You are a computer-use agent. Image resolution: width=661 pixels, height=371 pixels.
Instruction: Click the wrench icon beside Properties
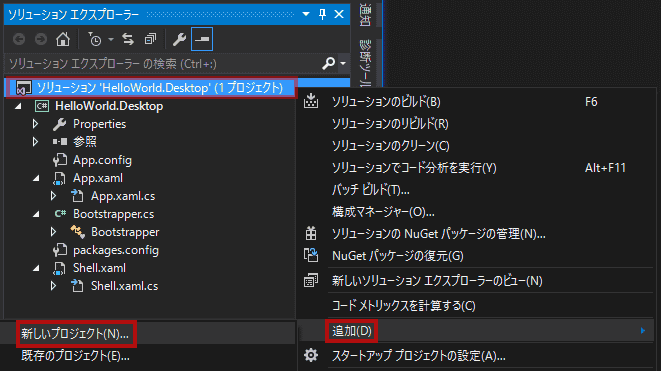coord(59,124)
